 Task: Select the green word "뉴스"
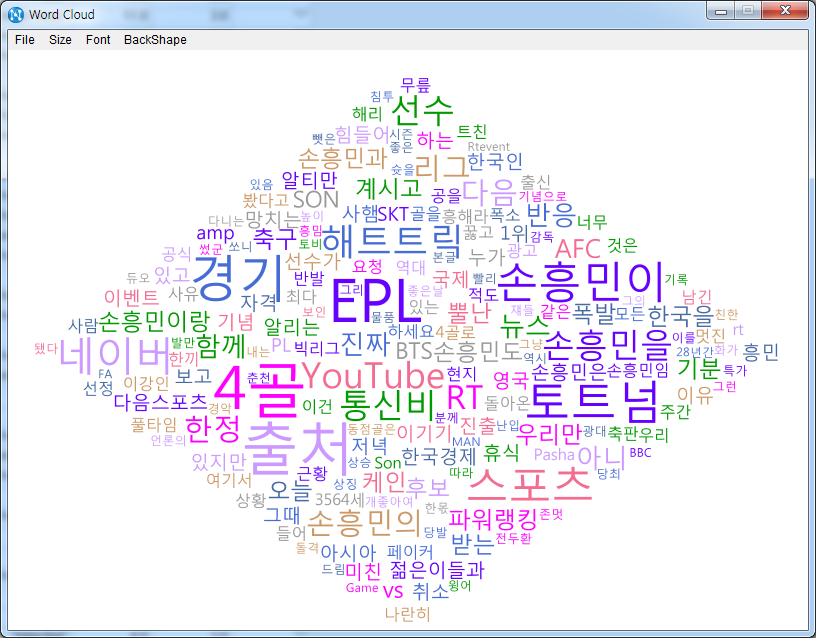pyautogui.click(x=524, y=326)
